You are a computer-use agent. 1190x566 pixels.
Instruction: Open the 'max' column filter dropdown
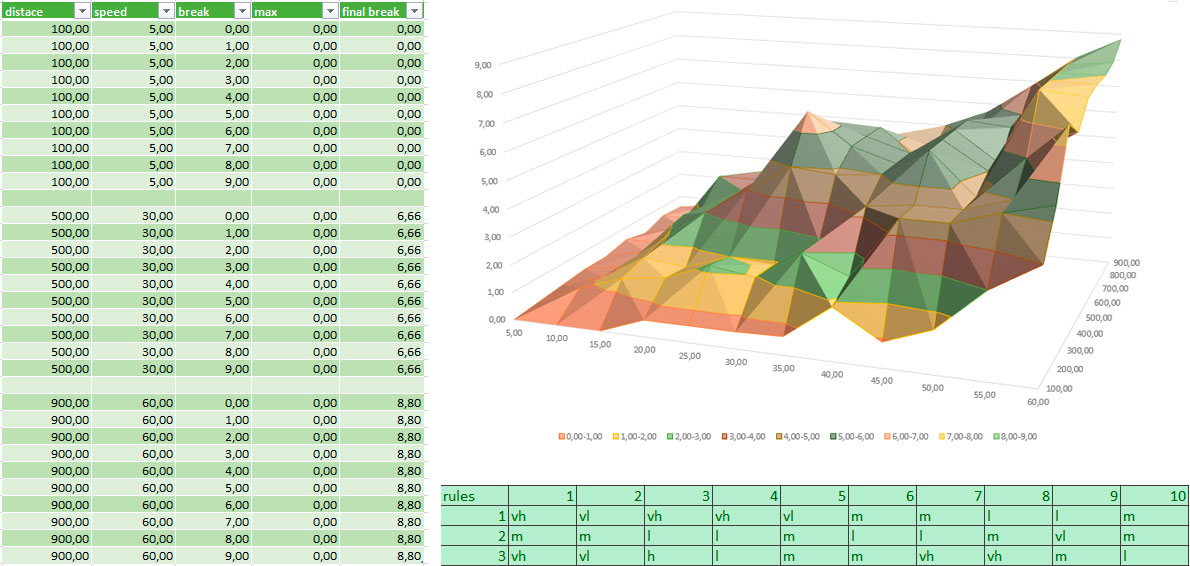(329, 11)
